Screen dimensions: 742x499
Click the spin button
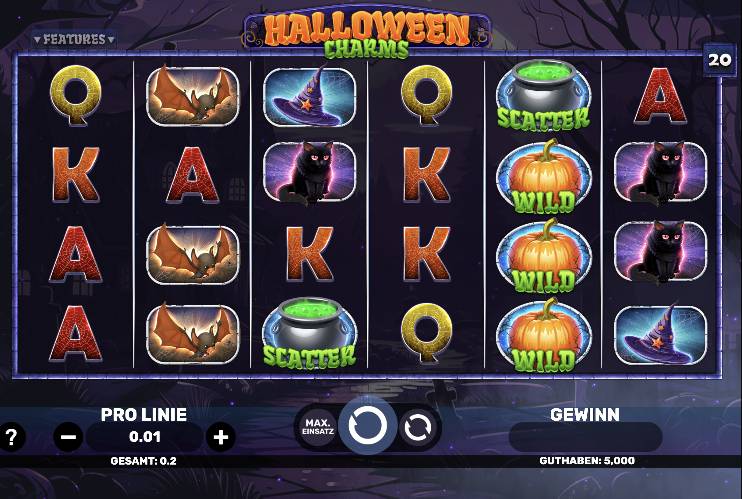(x=368, y=426)
